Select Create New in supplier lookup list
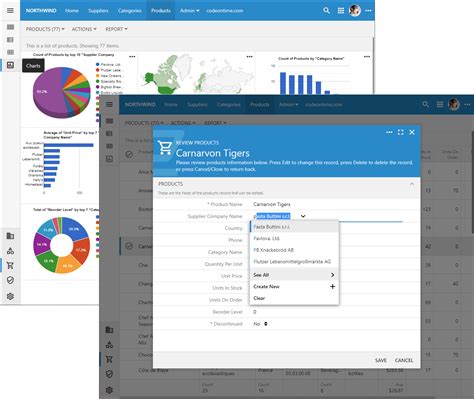The width and height of the screenshot is (474, 399). click(x=294, y=287)
